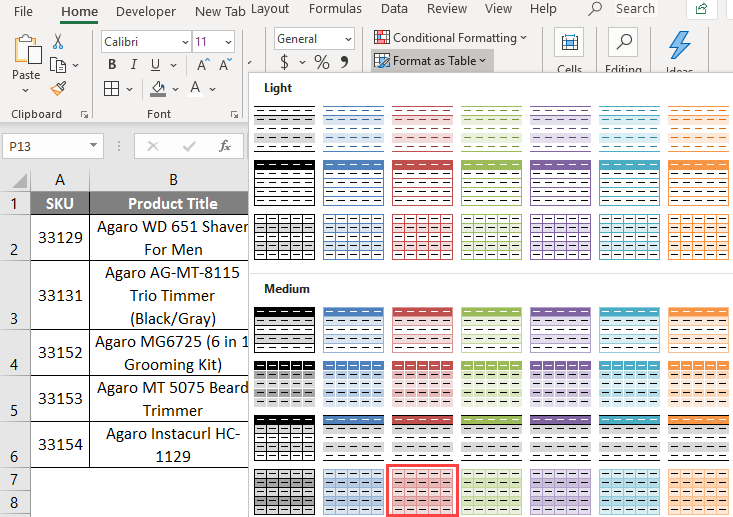733x517 pixels.
Task: Click the Paste clipboard icon
Action: click(27, 50)
